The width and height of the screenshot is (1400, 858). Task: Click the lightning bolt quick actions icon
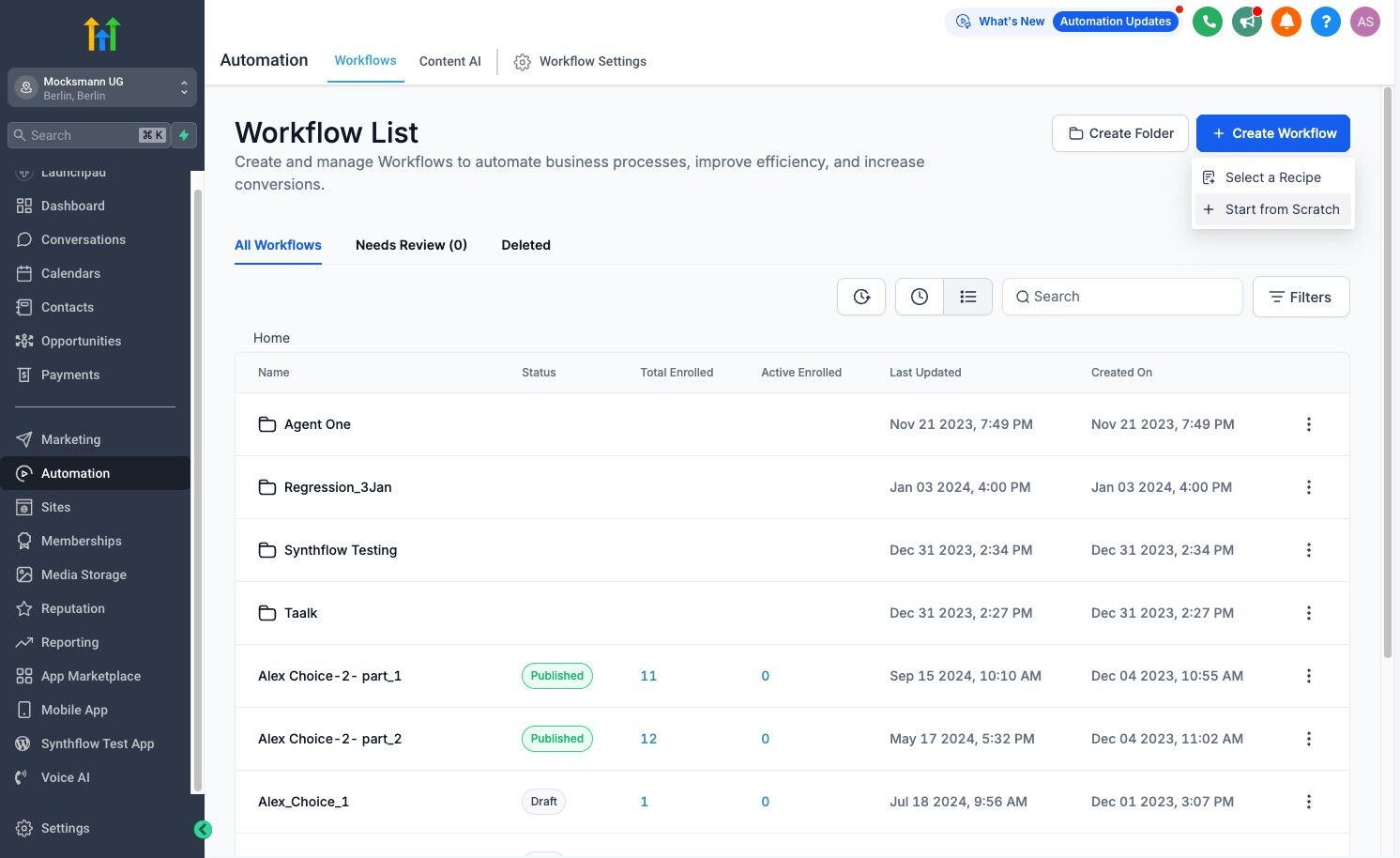tap(185, 135)
